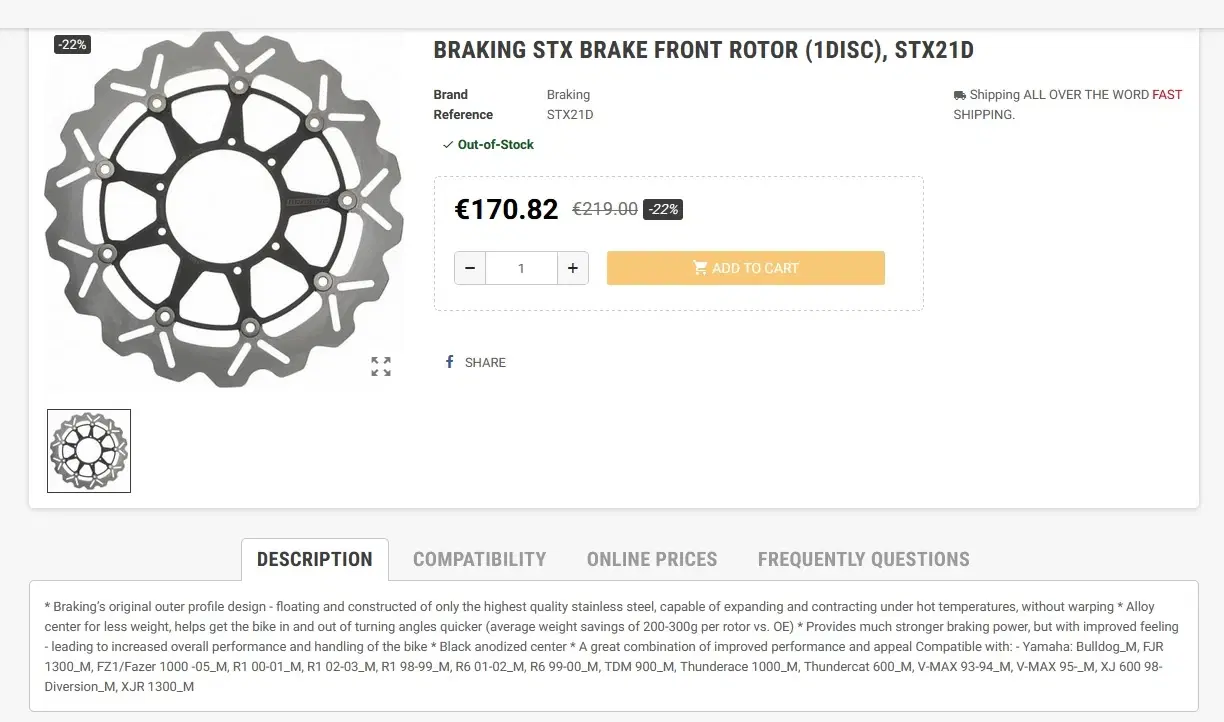
Task: Click the shopping cart icon in button
Action: pos(700,268)
